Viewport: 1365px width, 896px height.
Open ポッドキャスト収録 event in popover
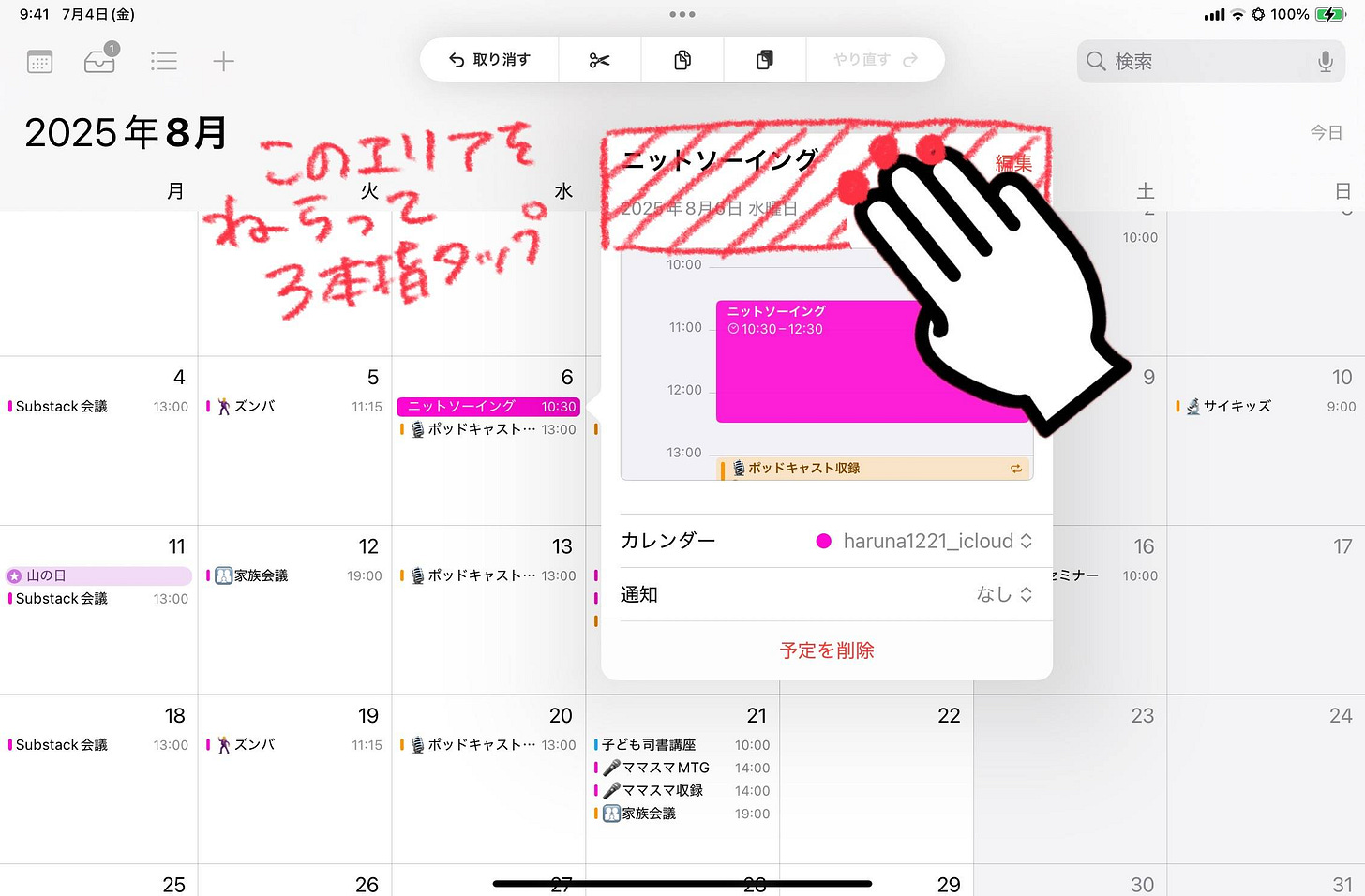point(875,468)
